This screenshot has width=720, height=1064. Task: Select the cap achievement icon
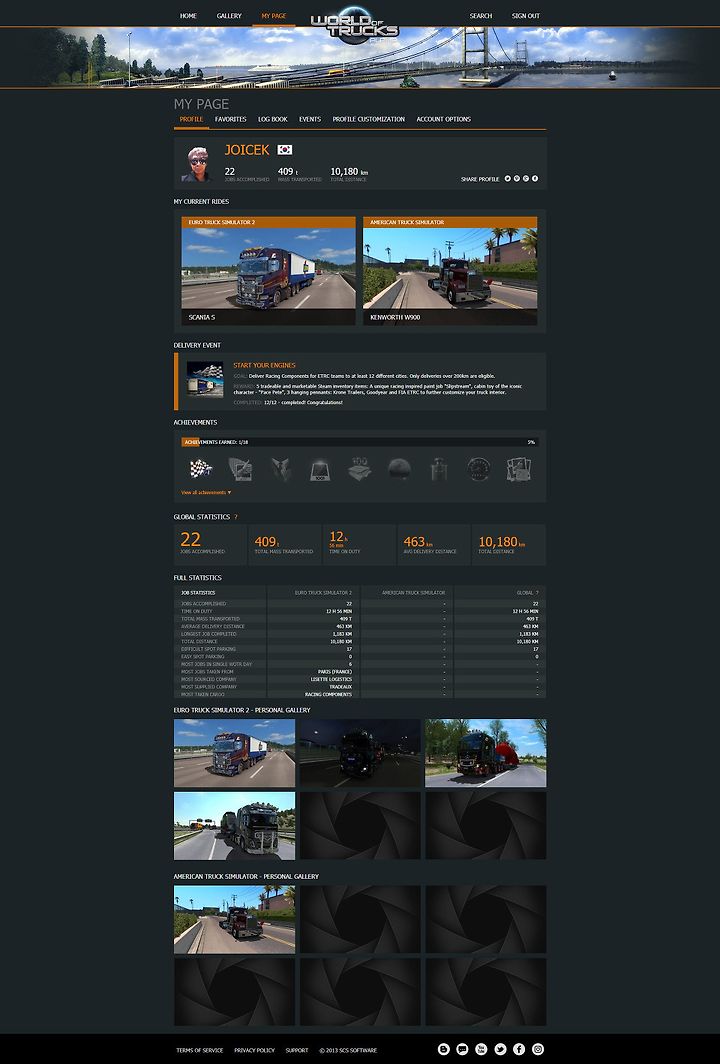[399, 468]
